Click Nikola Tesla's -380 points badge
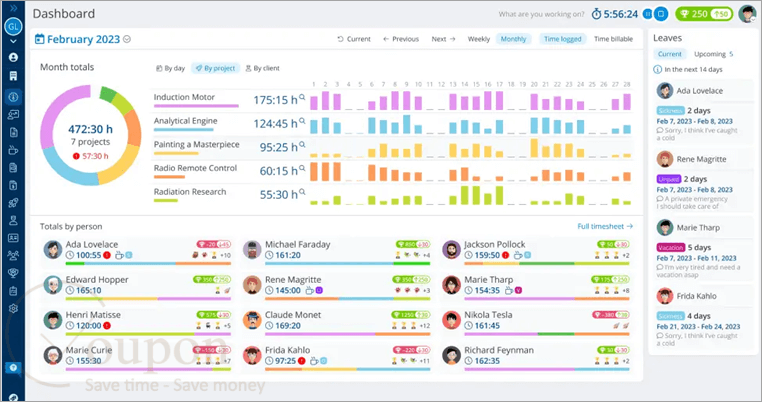The width and height of the screenshot is (762, 402). 610,315
